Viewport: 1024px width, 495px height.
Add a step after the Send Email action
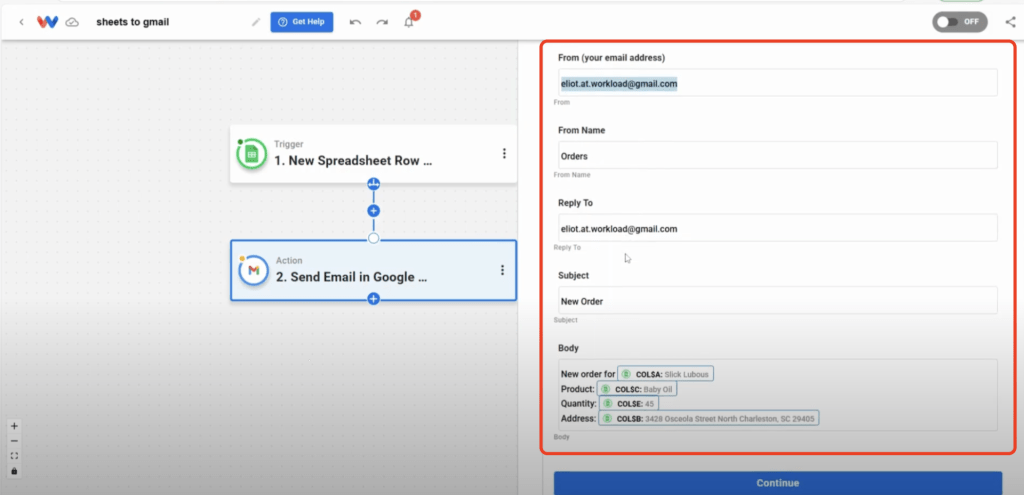pos(374,298)
